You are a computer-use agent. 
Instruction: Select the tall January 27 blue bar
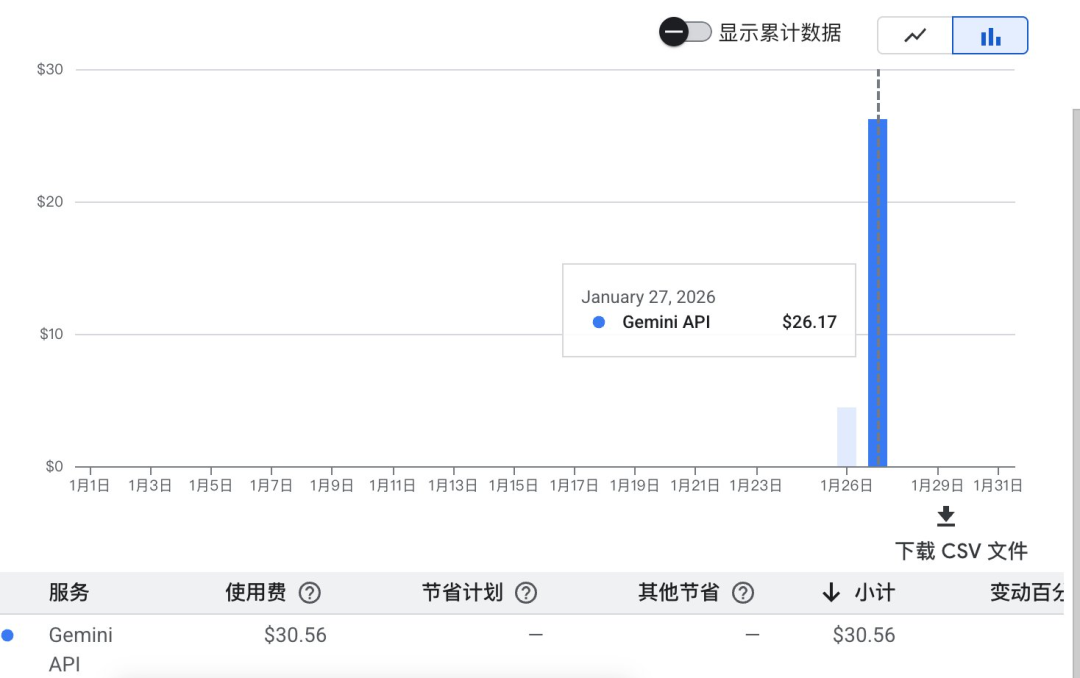878,293
